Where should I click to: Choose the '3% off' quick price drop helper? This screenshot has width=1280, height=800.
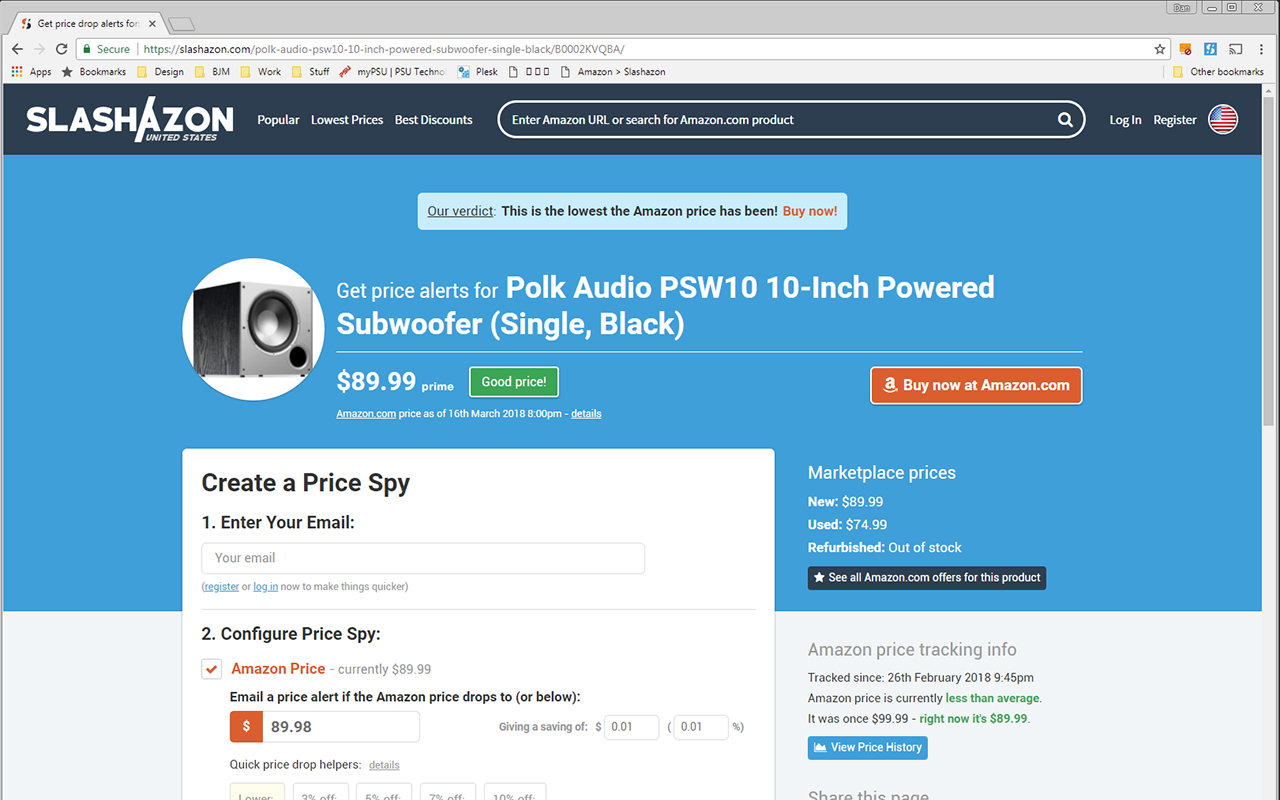pyautogui.click(x=321, y=792)
